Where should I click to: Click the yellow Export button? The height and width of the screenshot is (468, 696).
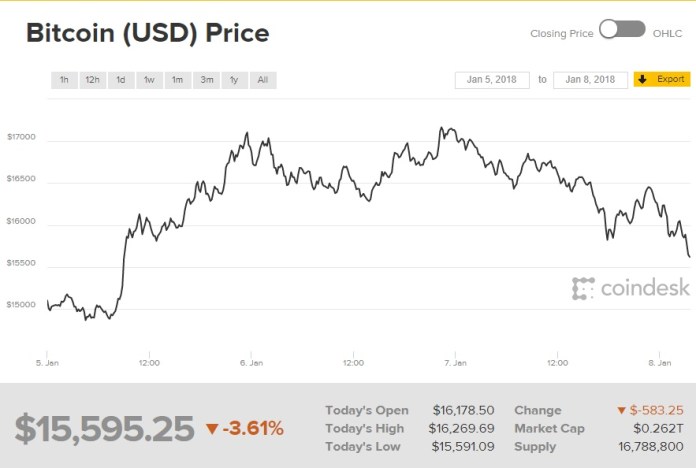(x=662, y=79)
